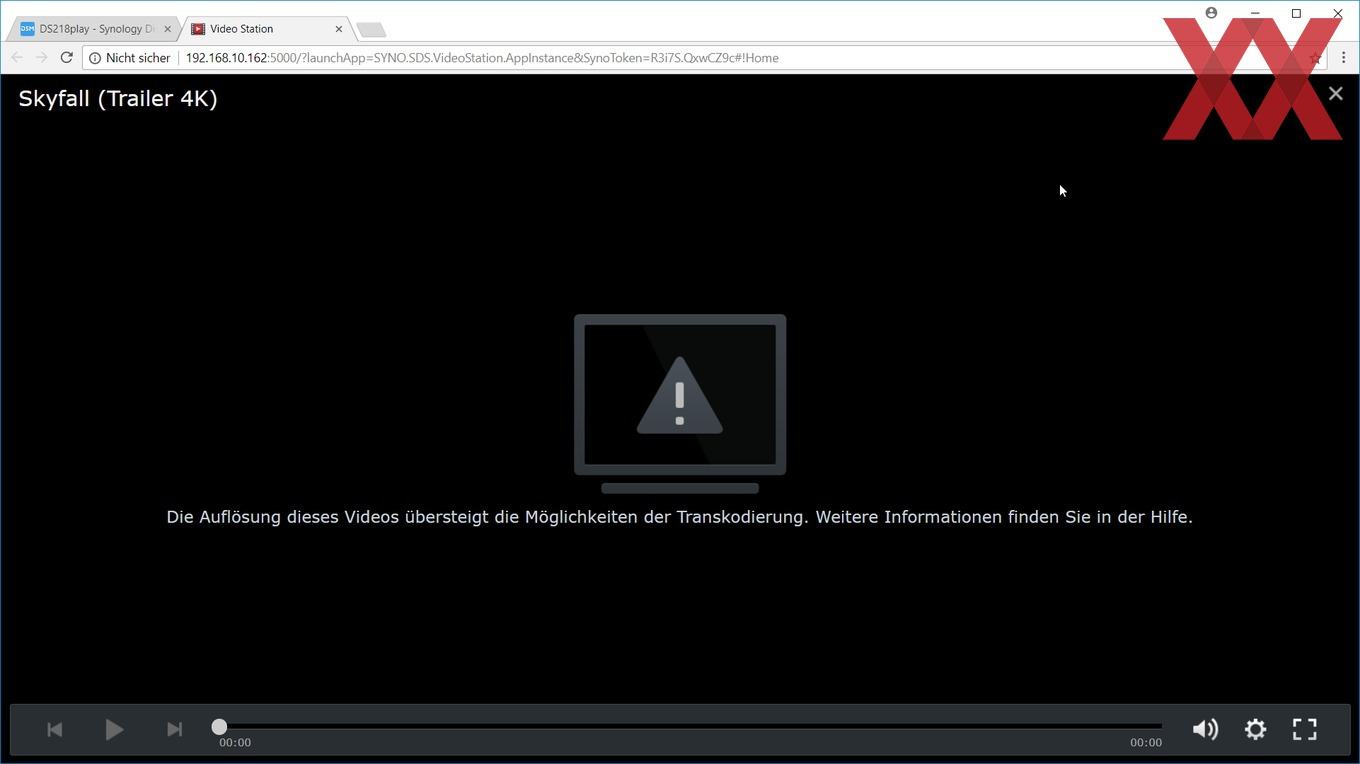Open Chrome menu three dots
The image size is (1360, 764).
point(1344,58)
